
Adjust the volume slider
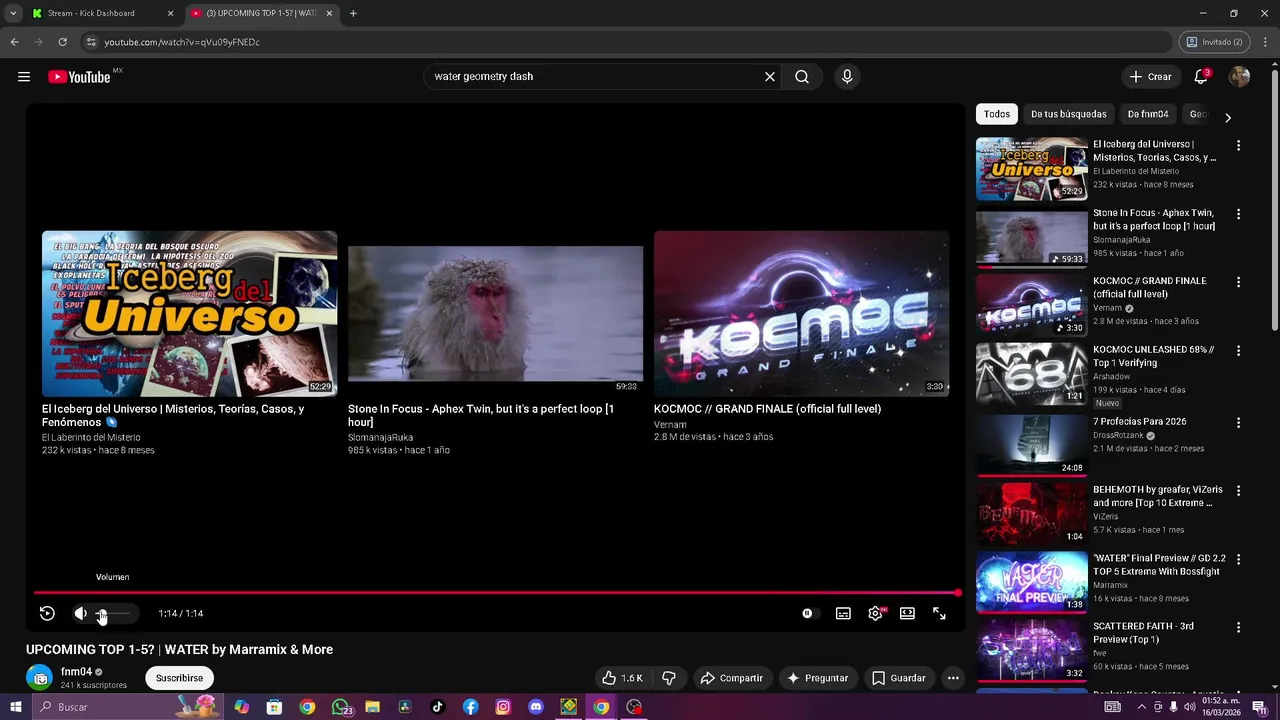(113, 614)
